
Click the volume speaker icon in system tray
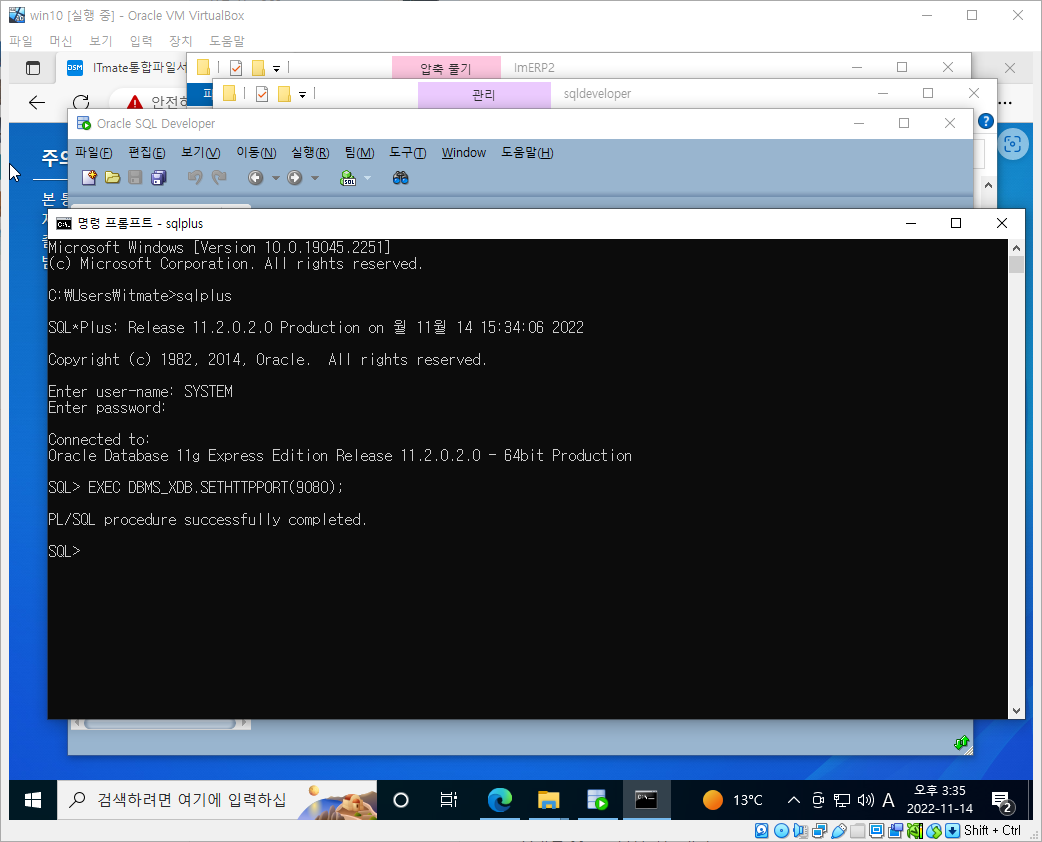click(x=865, y=800)
